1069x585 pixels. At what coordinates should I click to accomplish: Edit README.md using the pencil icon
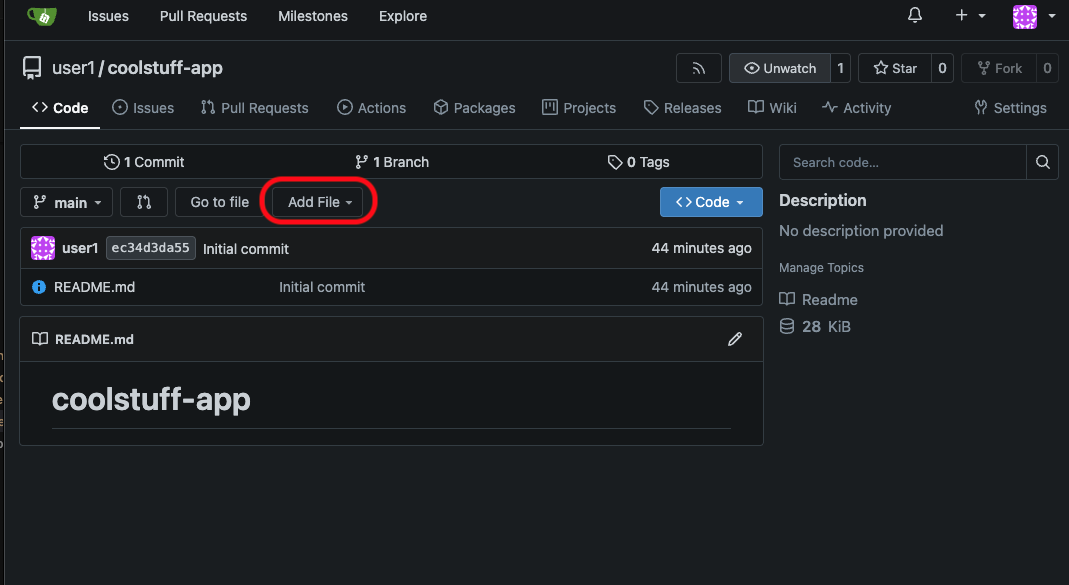pos(735,339)
